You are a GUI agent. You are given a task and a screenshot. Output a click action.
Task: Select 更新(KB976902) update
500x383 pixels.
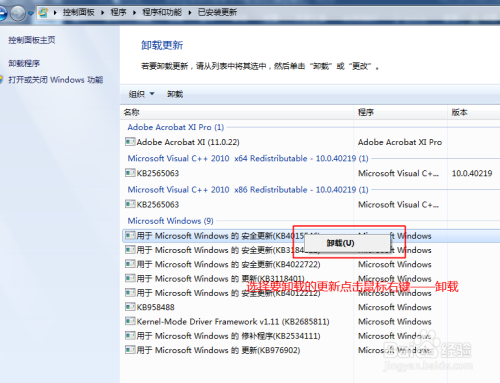218,350
